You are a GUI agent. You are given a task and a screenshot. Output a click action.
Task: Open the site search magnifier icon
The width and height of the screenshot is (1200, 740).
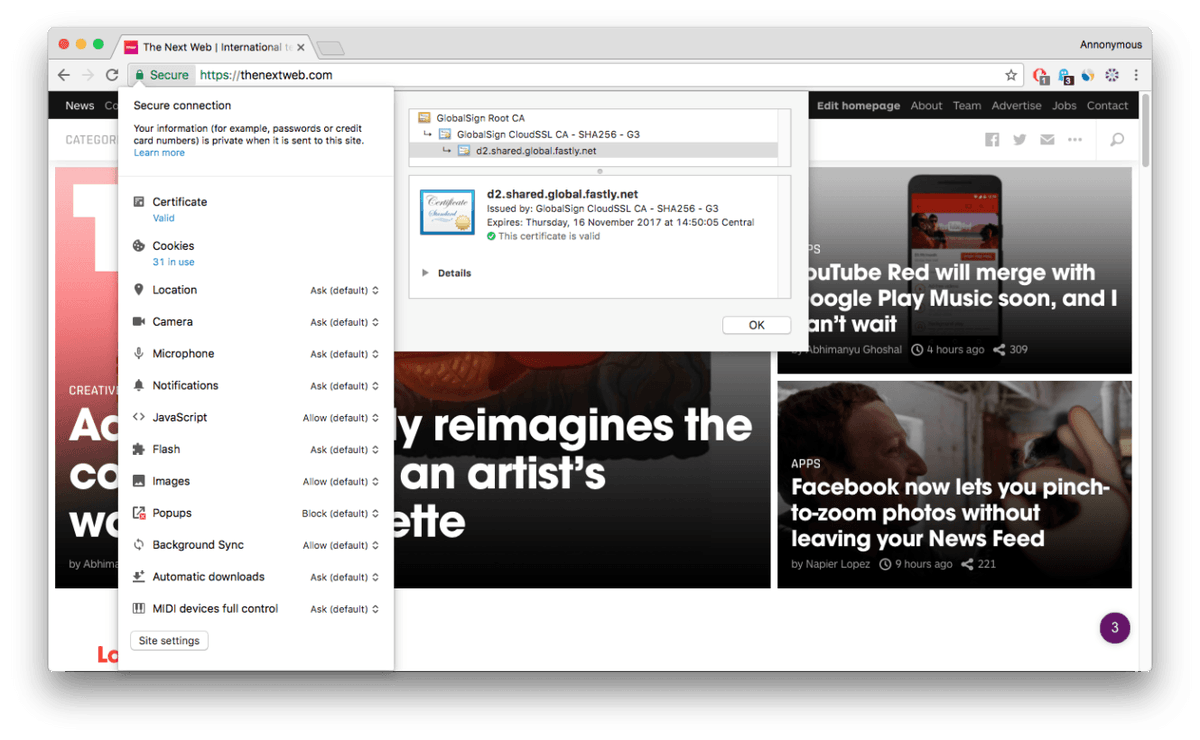click(1117, 140)
